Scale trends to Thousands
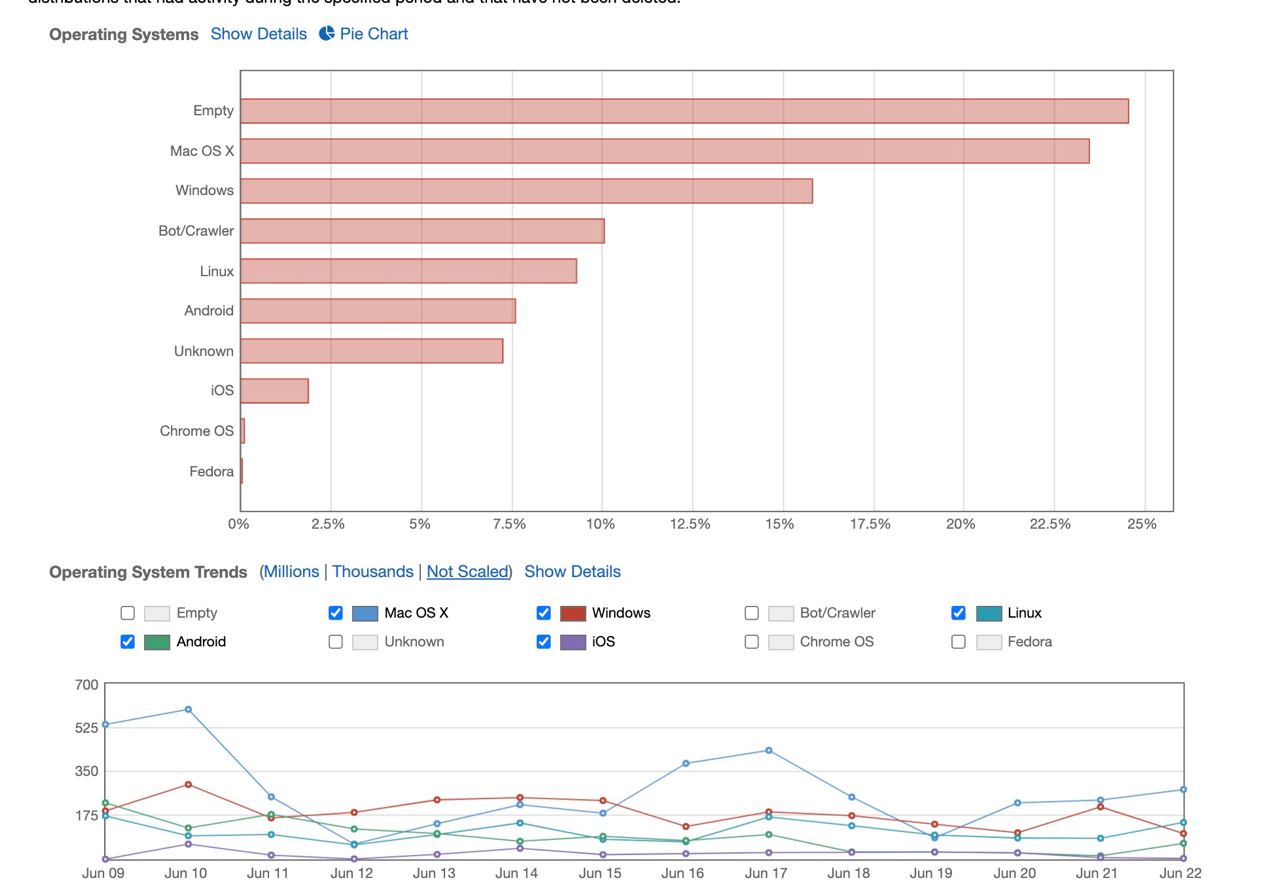Image resolution: width=1280 pixels, height=886 pixels. 373,572
